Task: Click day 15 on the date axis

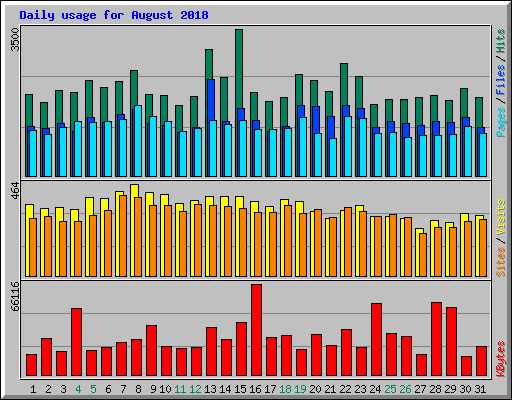Action: pyautogui.click(x=240, y=389)
